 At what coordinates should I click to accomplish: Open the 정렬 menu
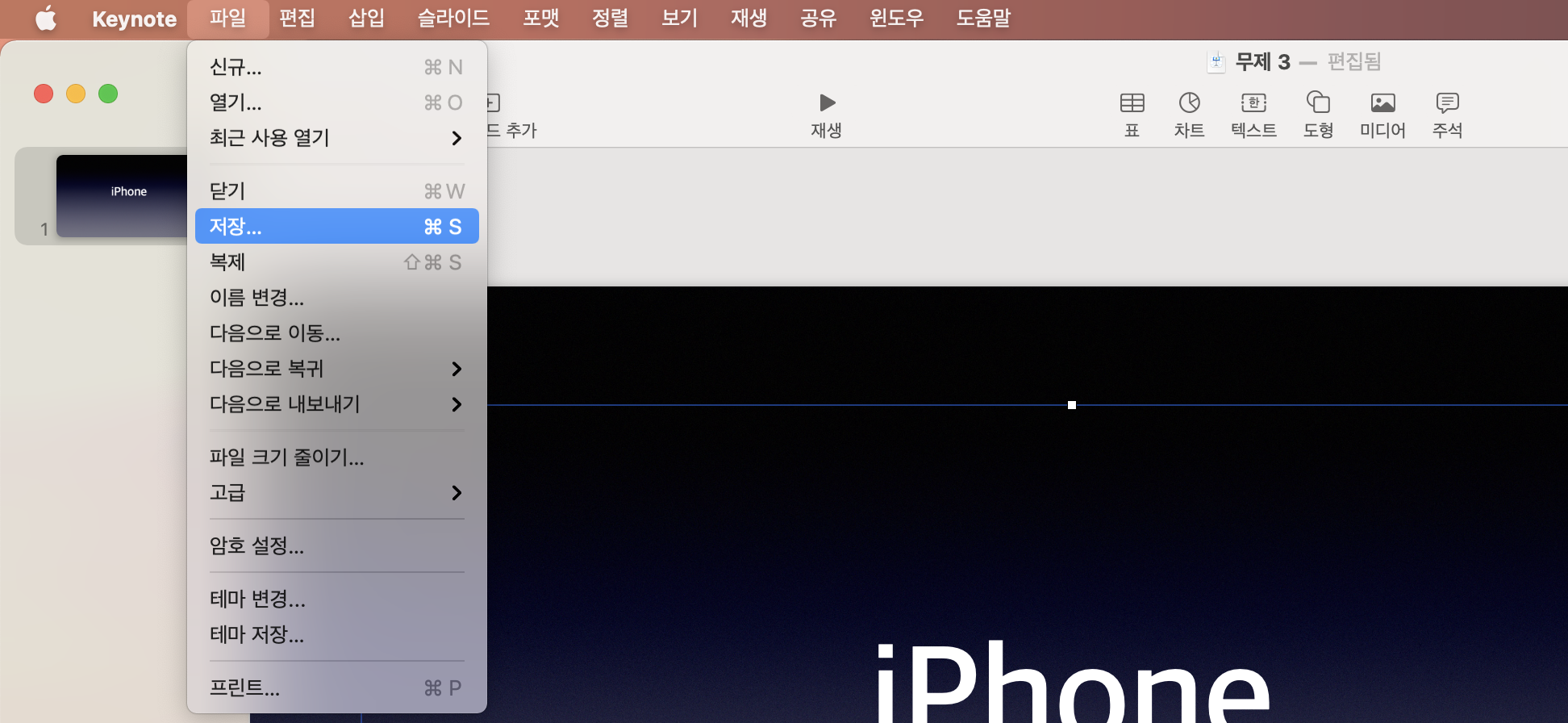pyautogui.click(x=610, y=19)
